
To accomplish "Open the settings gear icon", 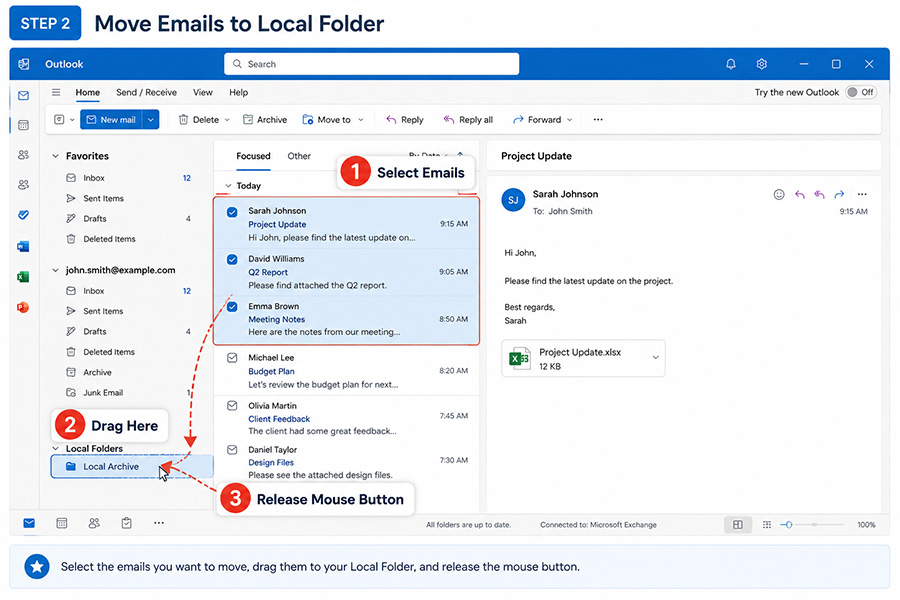I will [762, 64].
